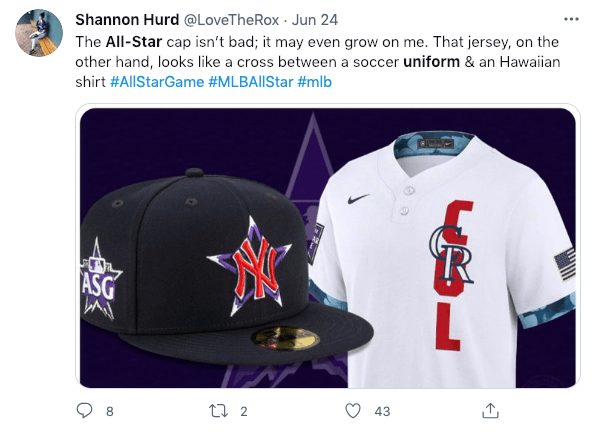594x432 pixels.
Task: Open the cap and jersey image
Action: coord(328,248)
